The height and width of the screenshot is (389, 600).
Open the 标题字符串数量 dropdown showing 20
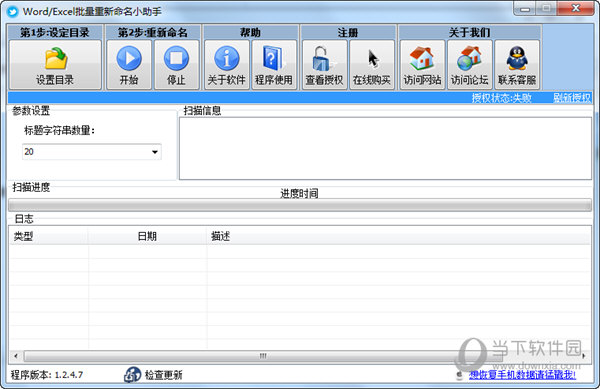point(92,152)
